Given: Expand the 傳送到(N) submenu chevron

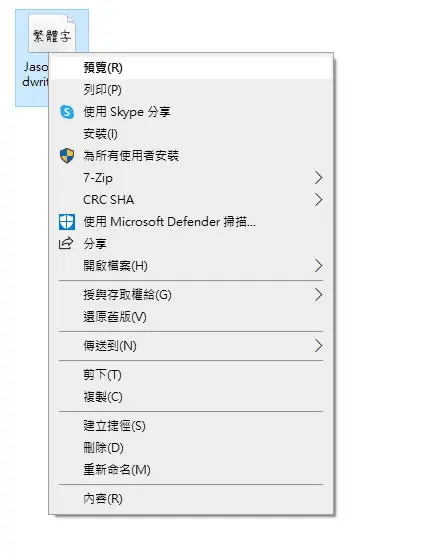Looking at the screenshot, I should pos(318,346).
